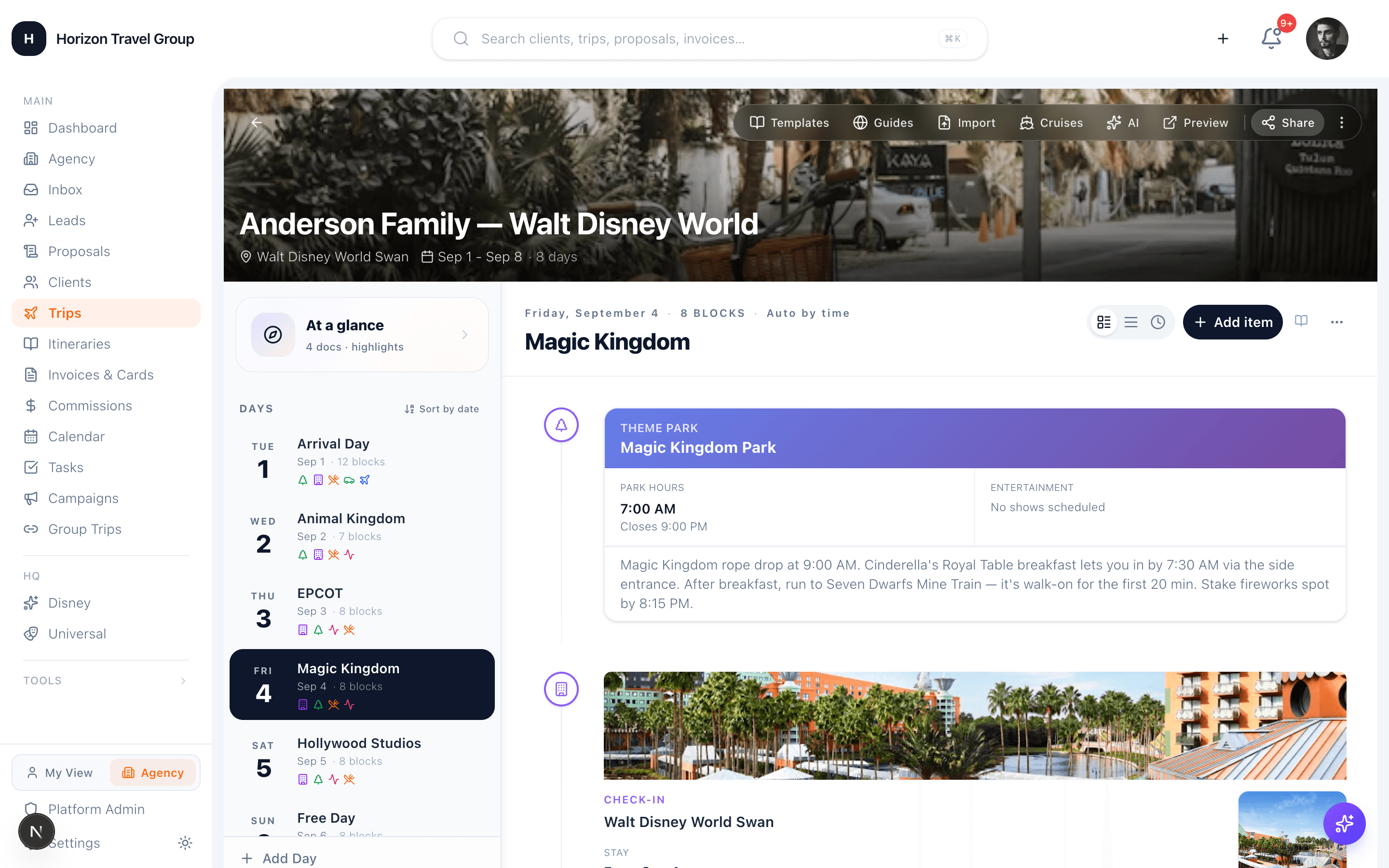
Task: Click the Add item button
Action: pyautogui.click(x=1233, y=322)
